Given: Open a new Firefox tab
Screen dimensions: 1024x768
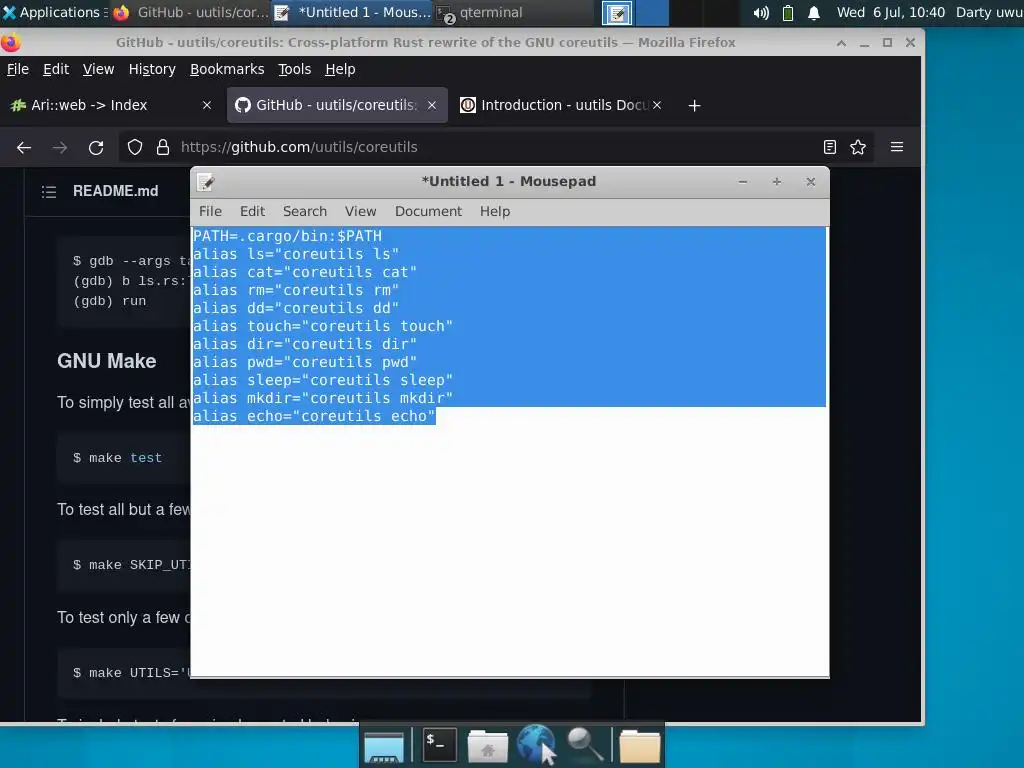Looking at the screenshot, I should (x=694, y=105).
